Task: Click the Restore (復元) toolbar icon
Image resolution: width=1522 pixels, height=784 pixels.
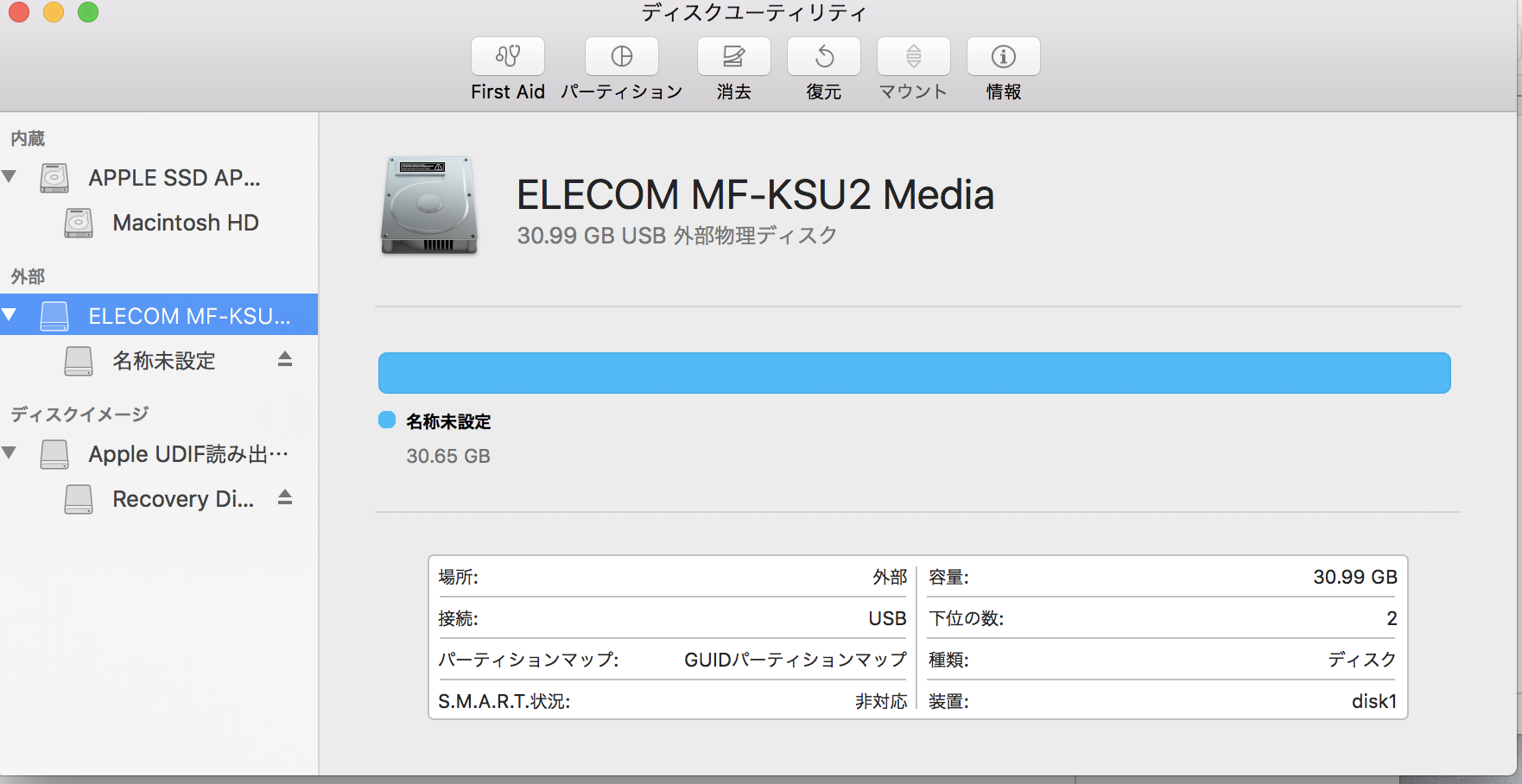Action: [x=824, y=57]
